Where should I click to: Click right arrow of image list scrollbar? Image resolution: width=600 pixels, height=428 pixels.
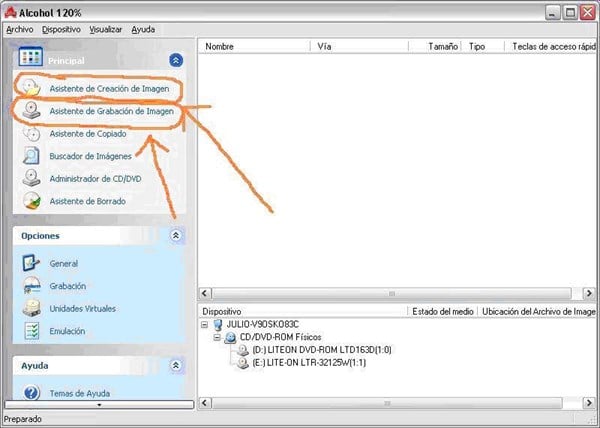[x=589, y=293]
